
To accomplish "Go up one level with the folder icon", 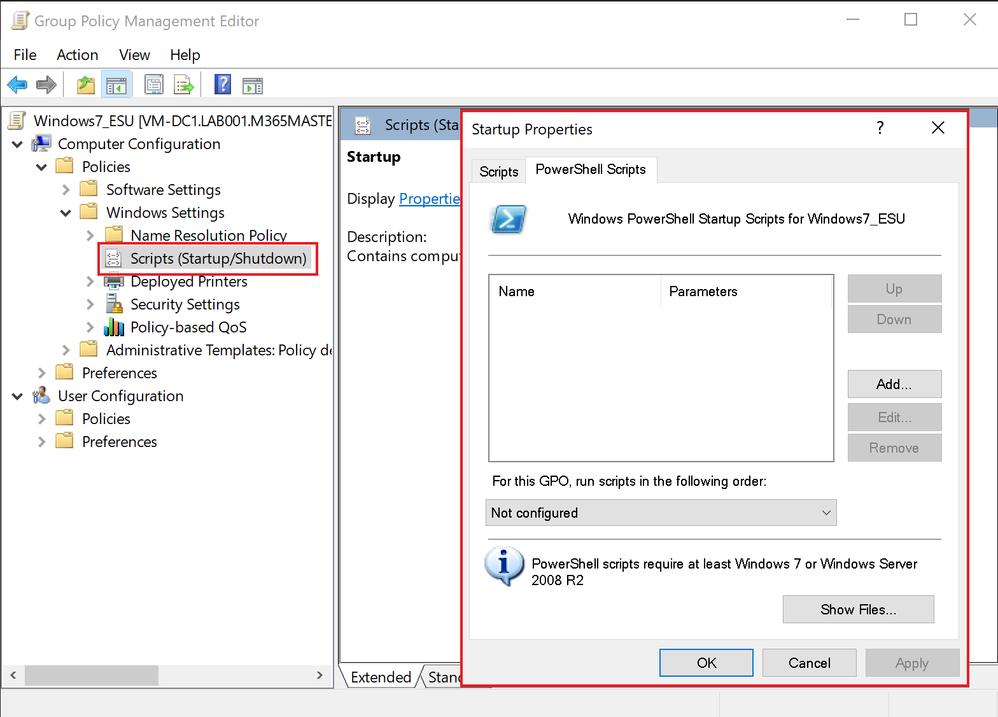I will pyautogui.click(x=86, y=85).
